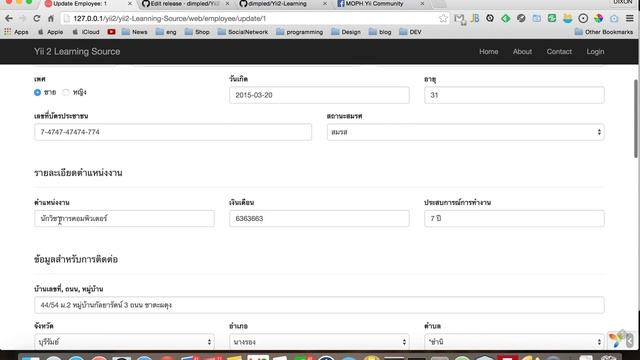640x360 pixels.
Task: Select the หญิง gender radio button
Action: point(66,93)
